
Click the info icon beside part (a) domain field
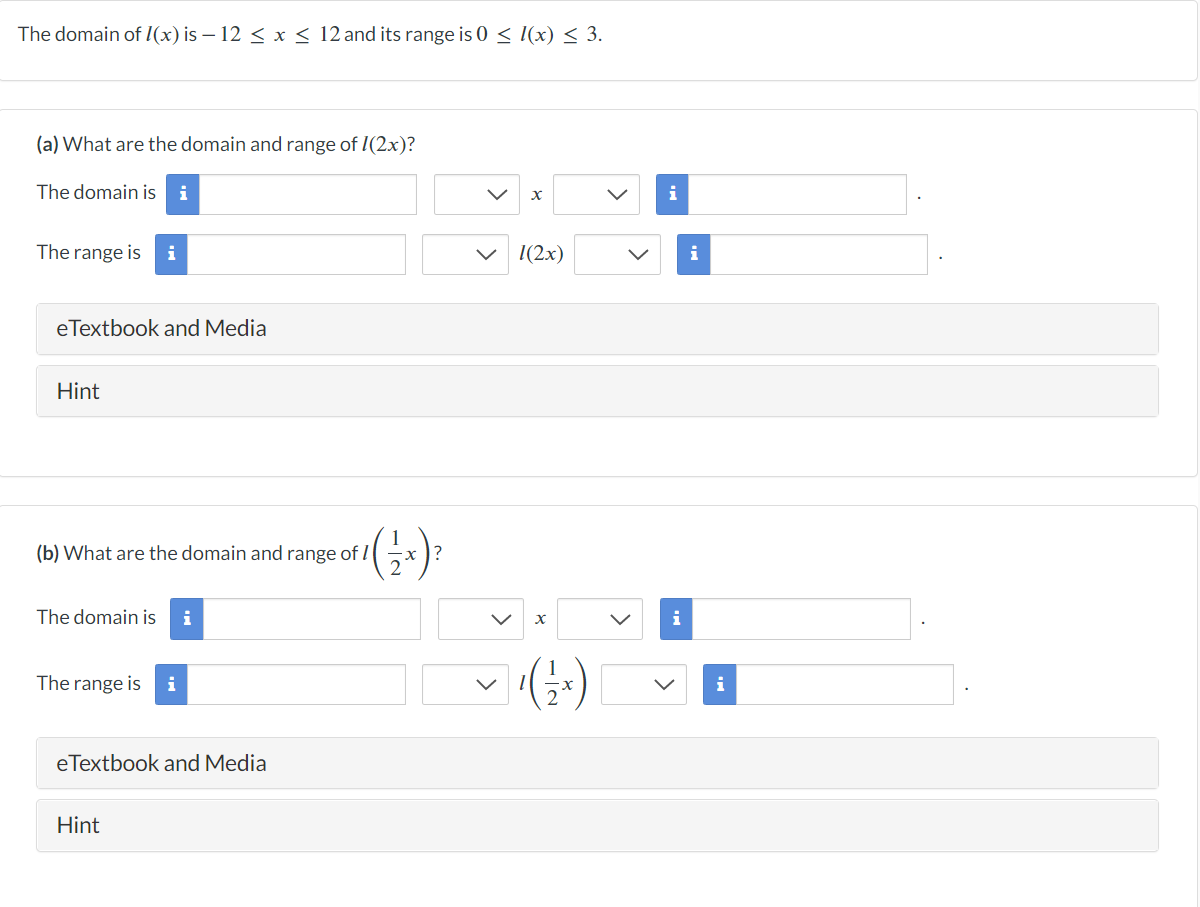click(183, 194)
